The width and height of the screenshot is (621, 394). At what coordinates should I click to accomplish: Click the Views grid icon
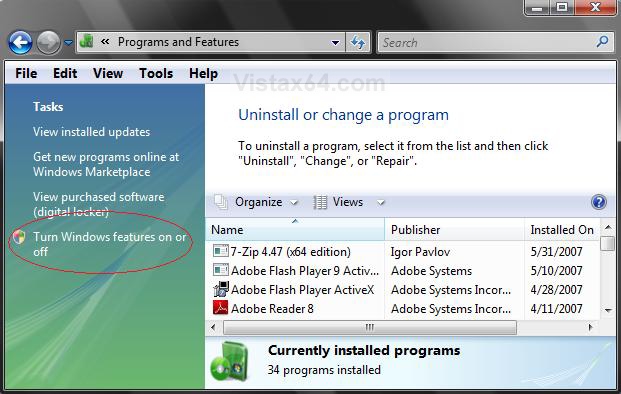(320, 202)
